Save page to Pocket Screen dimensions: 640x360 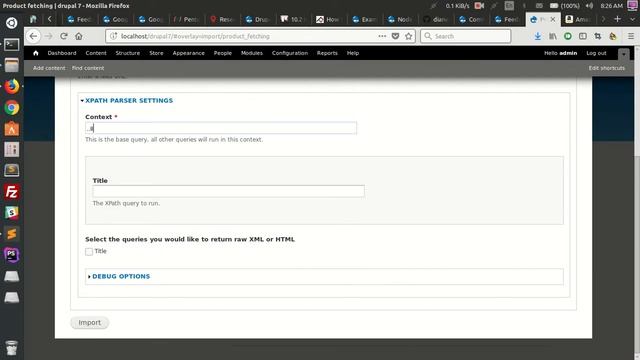[395, 36]
